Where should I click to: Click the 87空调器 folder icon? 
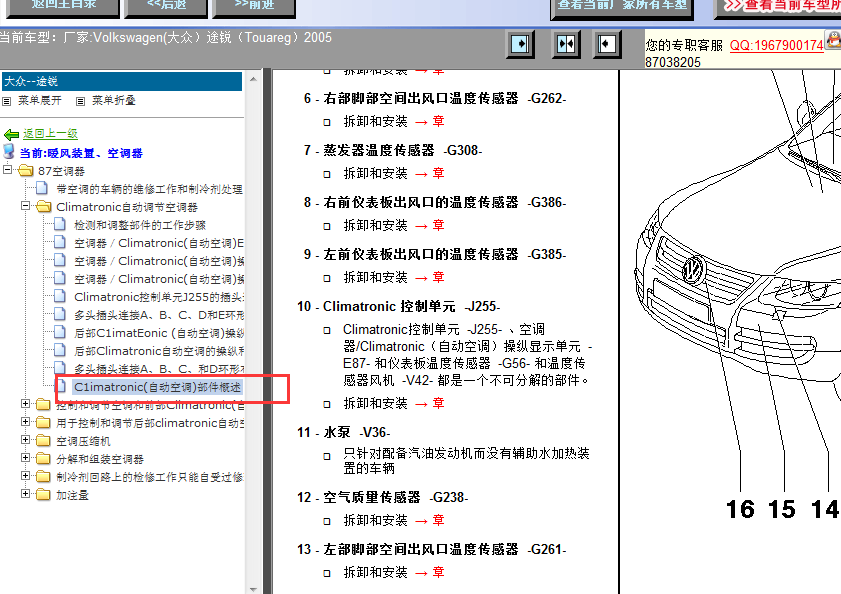(x=26, y=171)
